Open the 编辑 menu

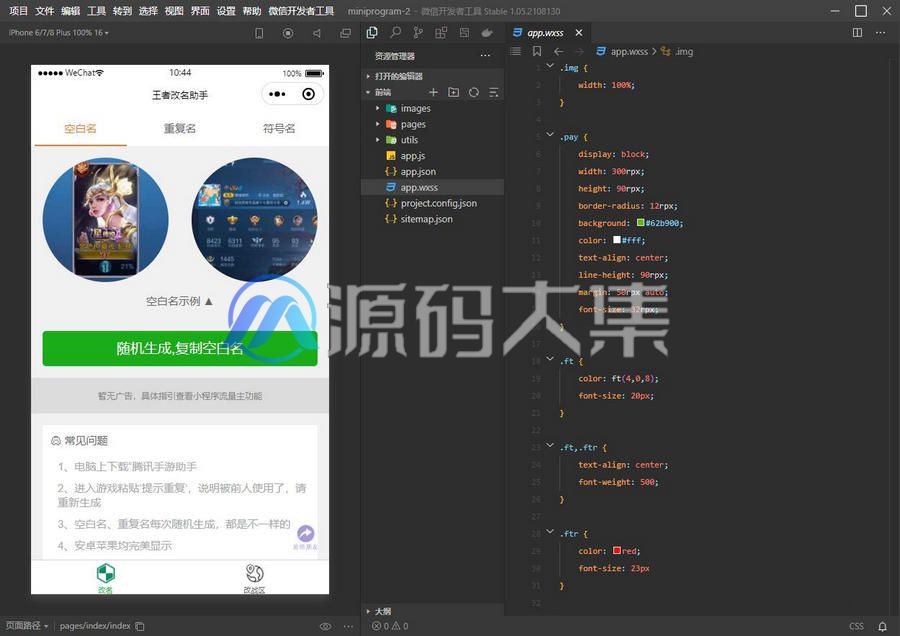[x=70, y=11]
